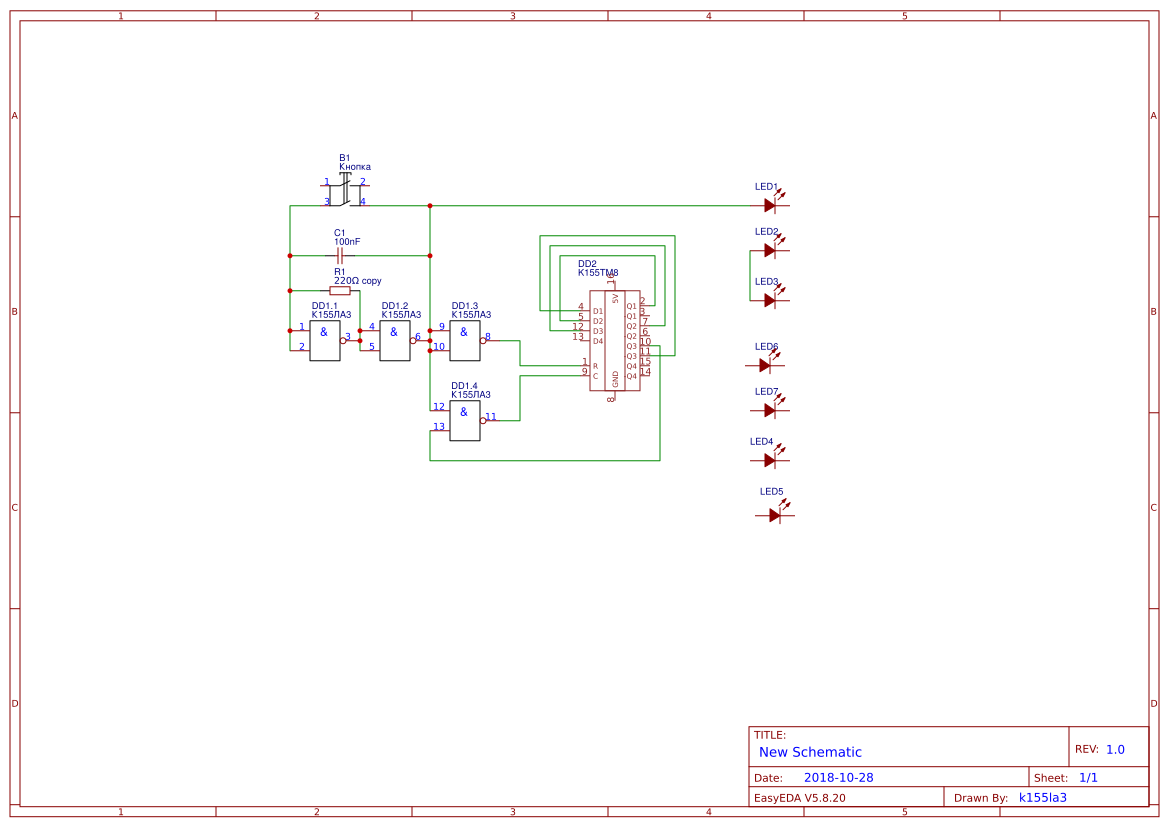Select the DD1.1 NAND gate
The width and height of the screenshot is (1169, 827).
[324, 341]
